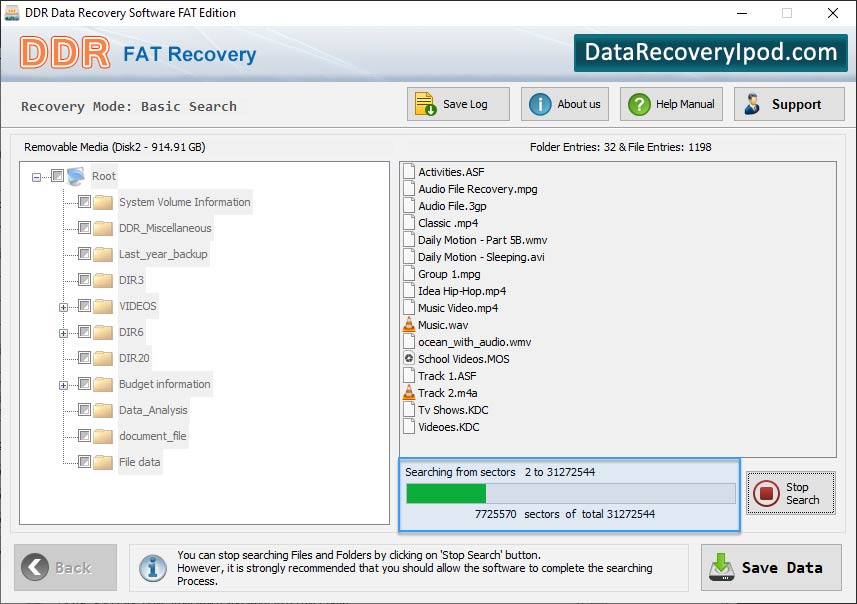Click the File data folder icon
The width and height of the screenshot is (857, 604).
coord(103,462)
